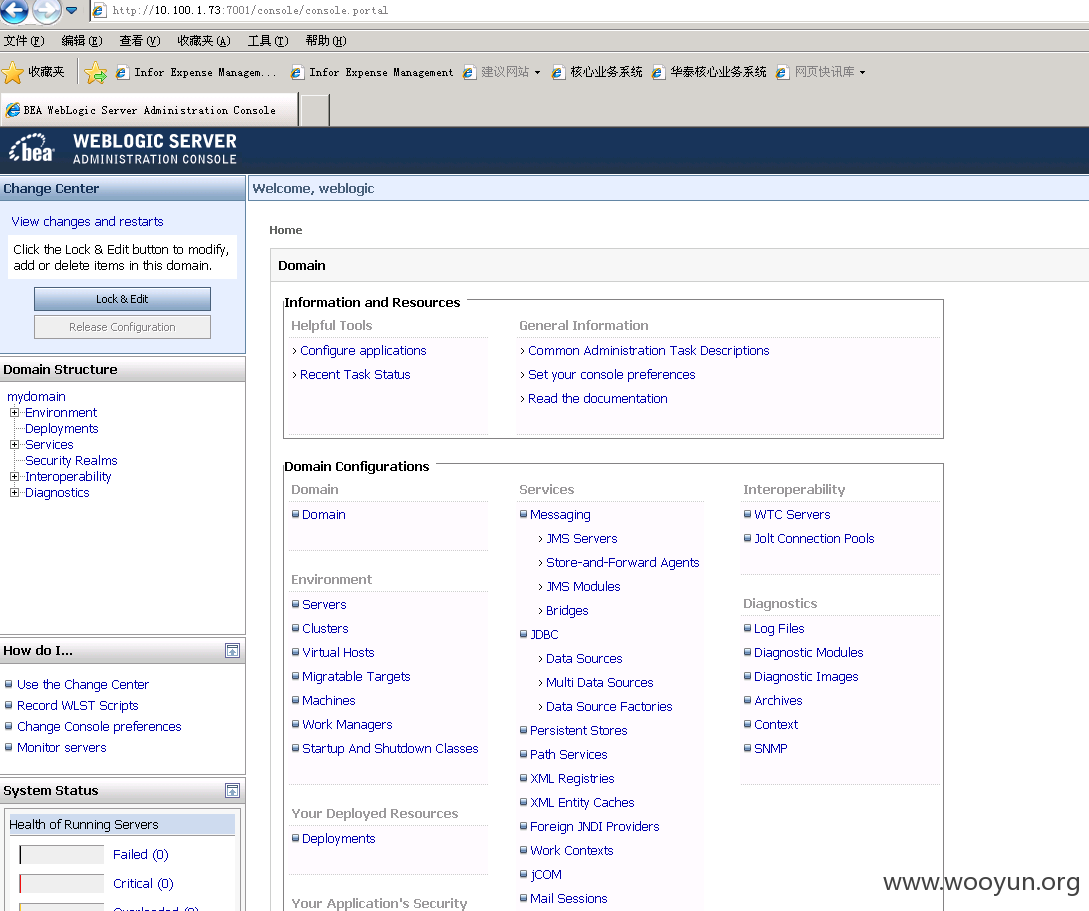
Task: Open the Virtual Hosts link
Action: [x=338, y=653]
